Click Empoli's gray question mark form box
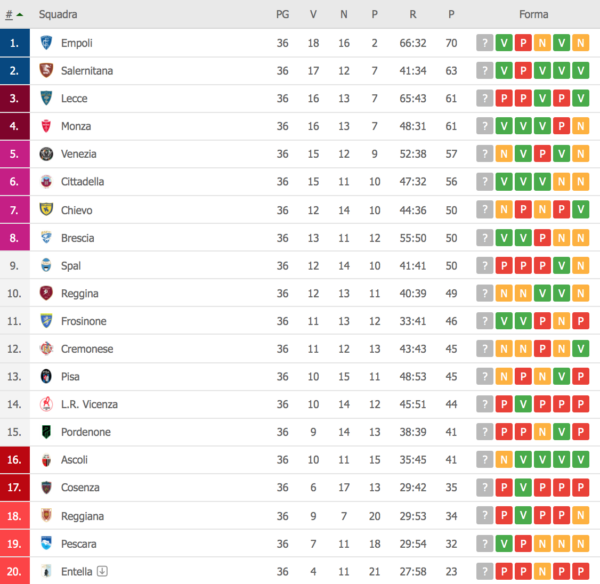This screenshot has width=600, height=584. (484, 43)
